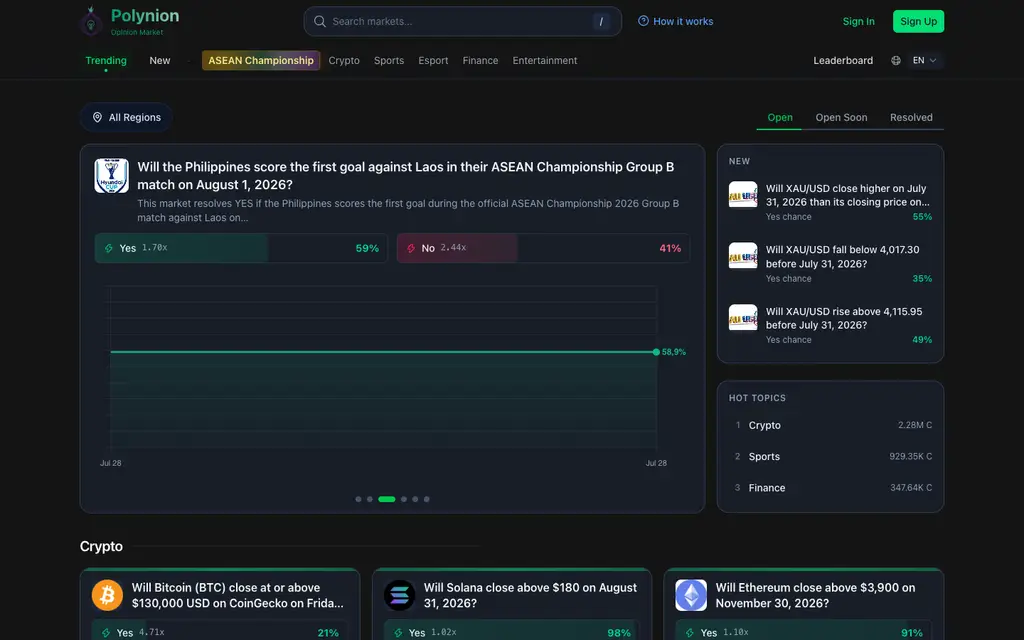Open Finance hot topic row
This screenshot has height=640, width=1024.
pos(830,488)
